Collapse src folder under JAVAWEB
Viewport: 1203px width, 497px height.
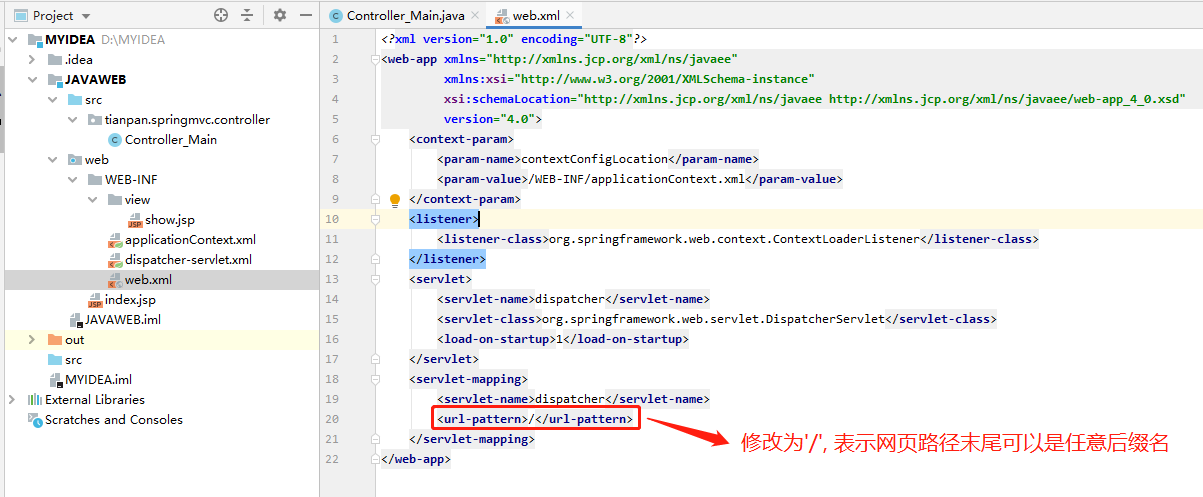click(53, 99)
